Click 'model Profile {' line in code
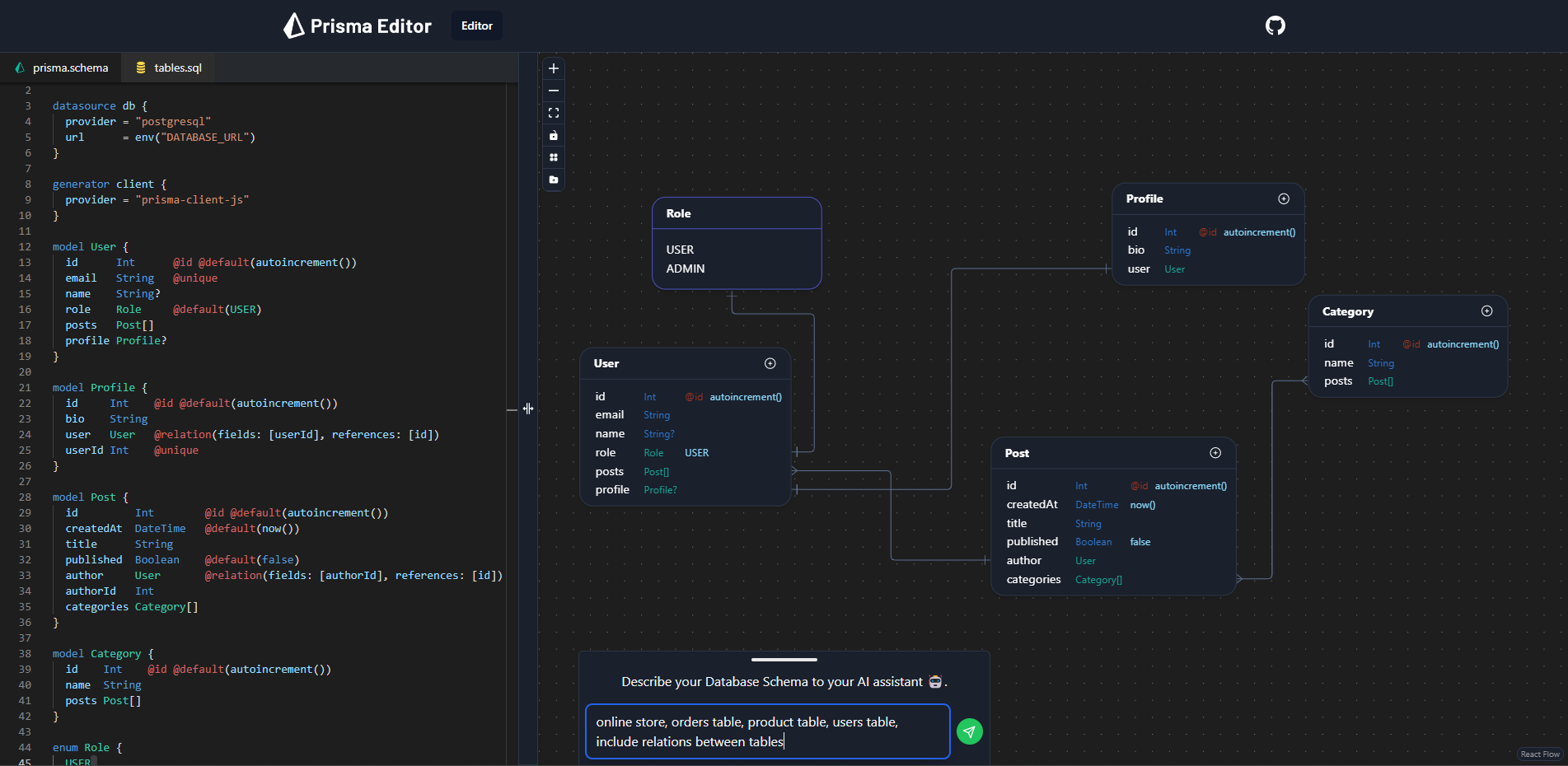Viewport: 1568px width, 766px height. (x=100, y=388)
